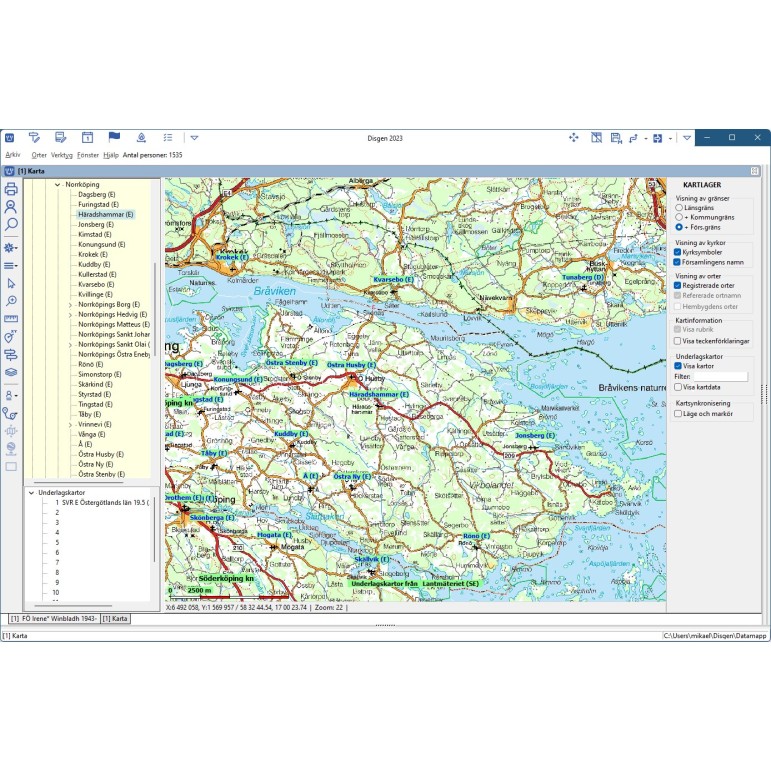Click the magnifying glass search icon
The image size is (771, 771).
tap(11, 225)
